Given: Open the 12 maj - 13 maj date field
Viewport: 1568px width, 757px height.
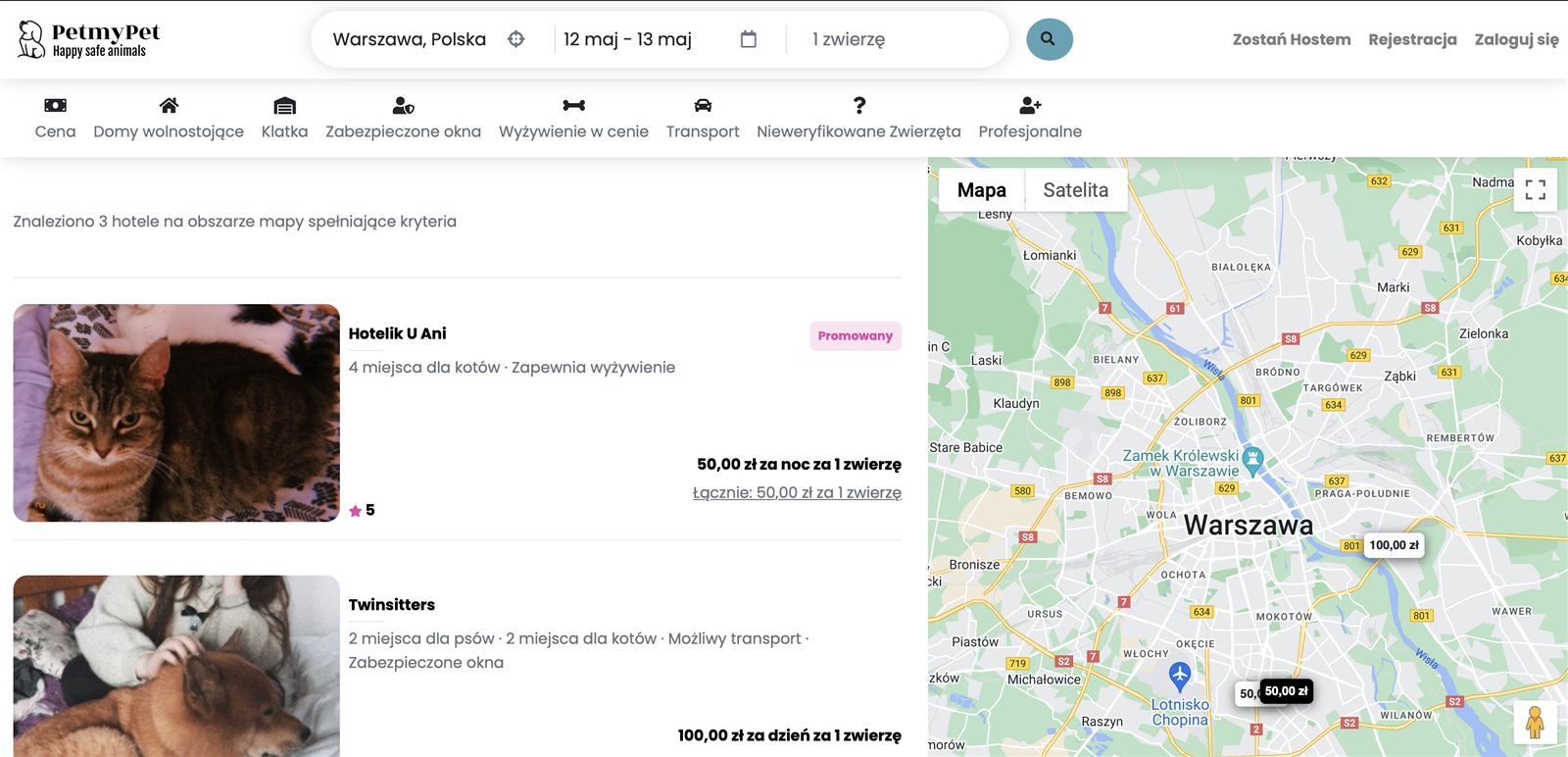Looking at the screenshot, I should tap(627, 39).
